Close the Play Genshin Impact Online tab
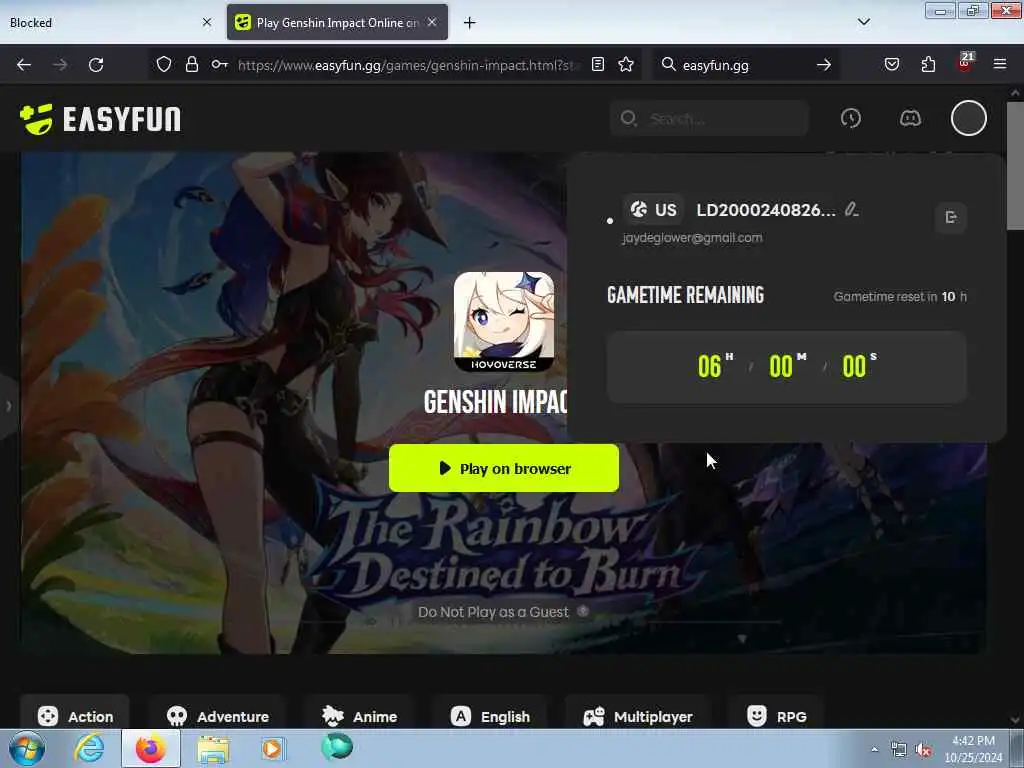 coord(432,22)
